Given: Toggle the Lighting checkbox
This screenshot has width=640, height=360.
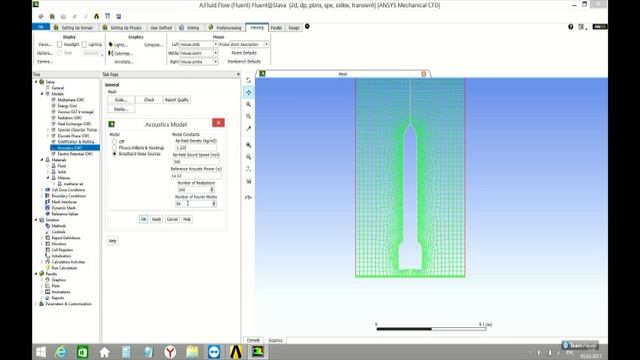Looking at the screenshot, I should (x=84, y=44).
